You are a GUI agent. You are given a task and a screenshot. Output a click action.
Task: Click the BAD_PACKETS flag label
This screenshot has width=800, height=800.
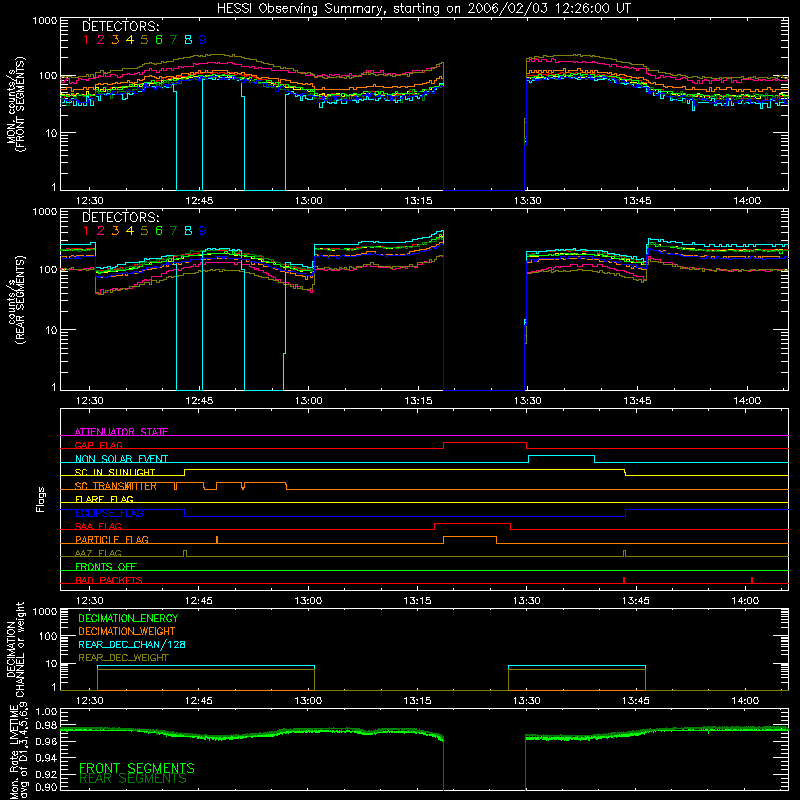(109, 580)
